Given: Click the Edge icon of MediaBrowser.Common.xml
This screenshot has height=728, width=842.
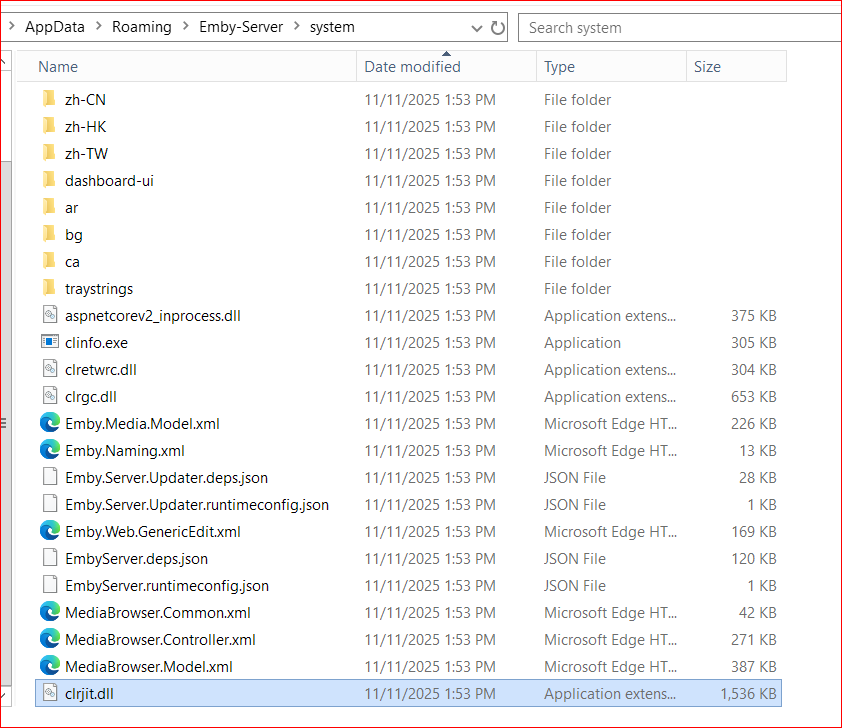Looking at the screenshot, I should (x=50, y=612).
